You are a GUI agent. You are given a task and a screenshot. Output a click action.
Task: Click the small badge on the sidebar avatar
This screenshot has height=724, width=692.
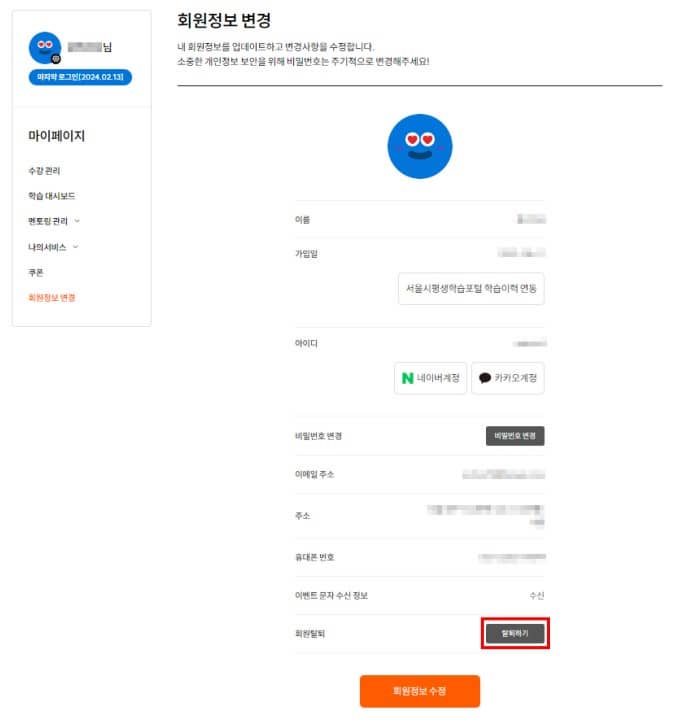pos(56,59)
